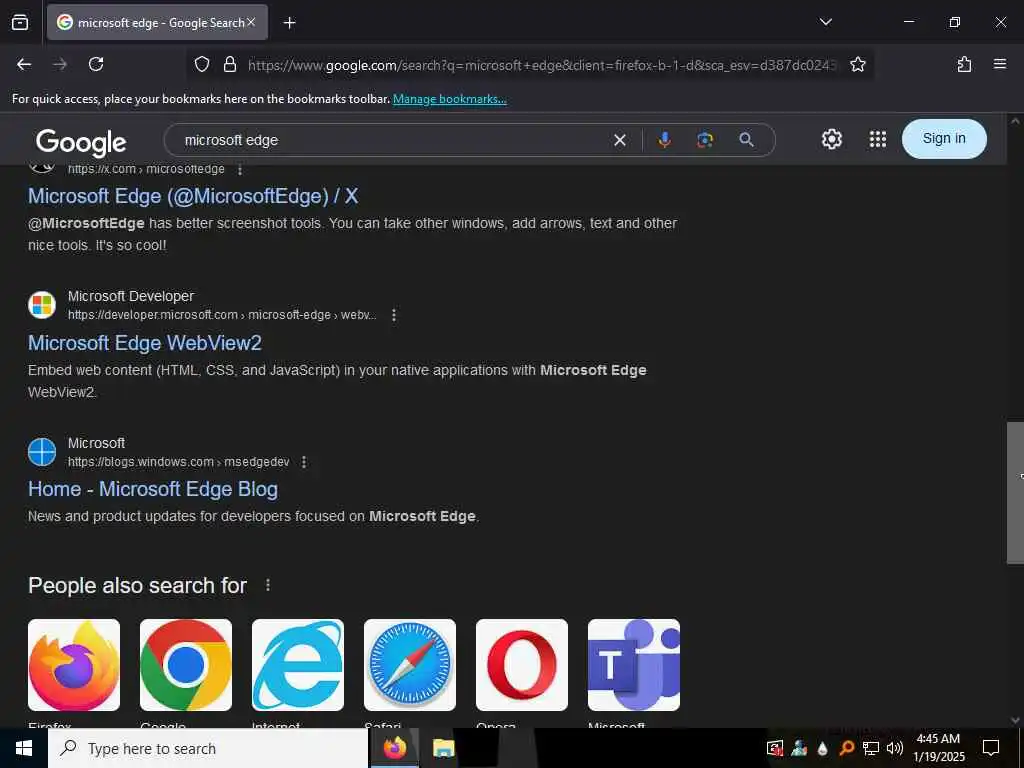
Task: Clear the search query with X
Action: 620,140
